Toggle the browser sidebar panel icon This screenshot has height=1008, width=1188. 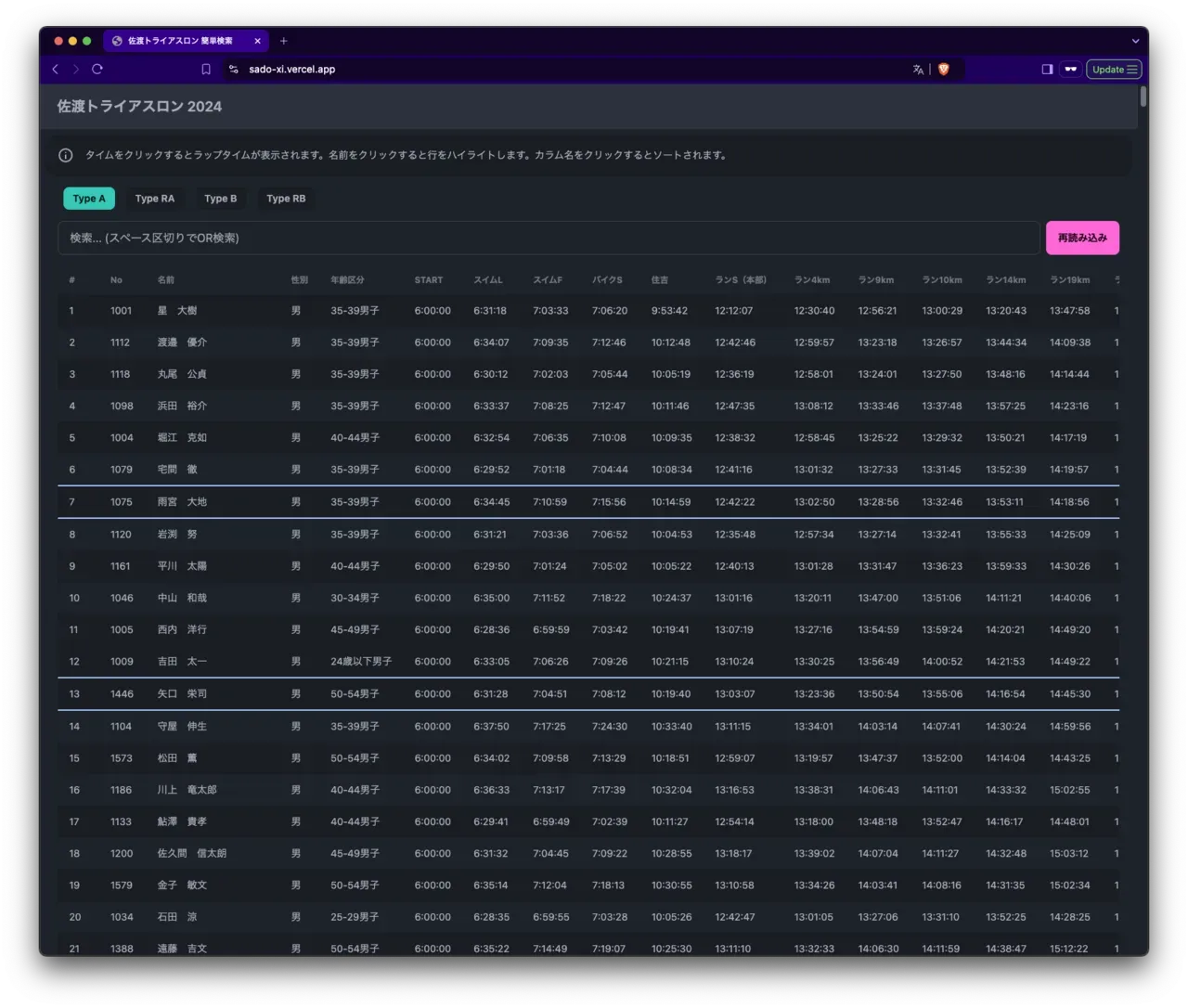click(x=1047, y=70)
